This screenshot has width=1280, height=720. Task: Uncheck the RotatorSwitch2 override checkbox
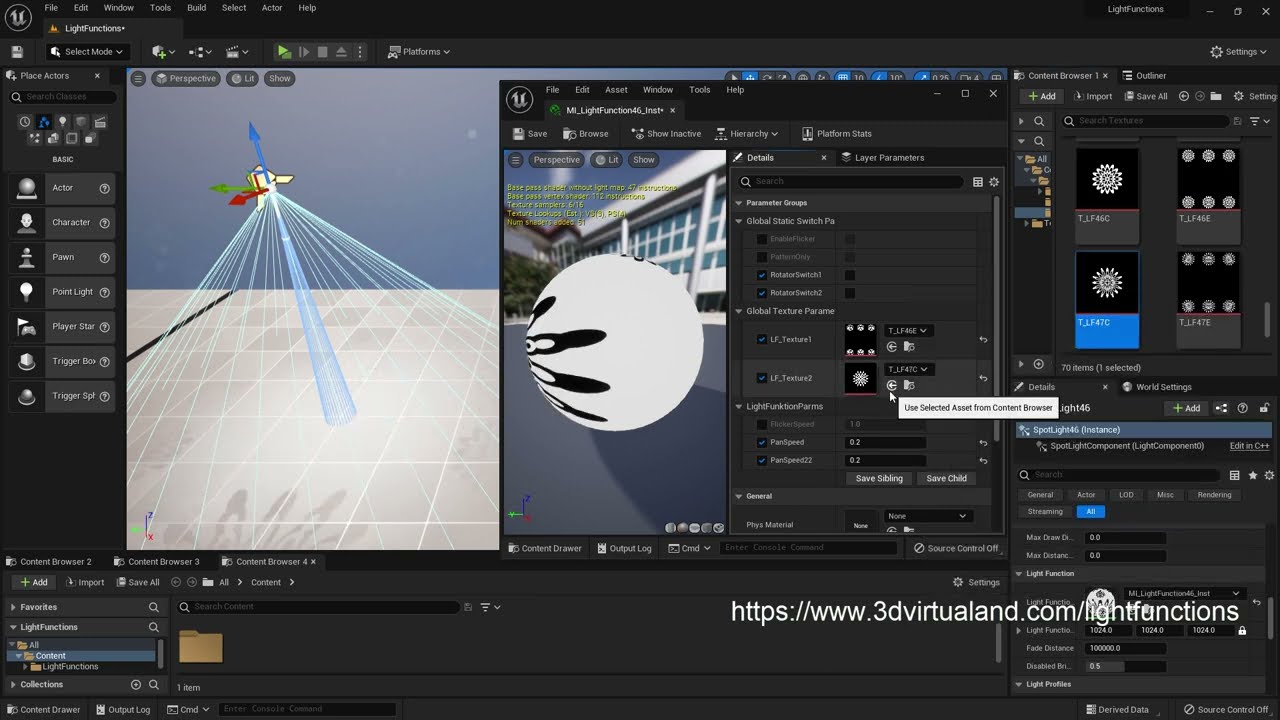tap(762, 293)
